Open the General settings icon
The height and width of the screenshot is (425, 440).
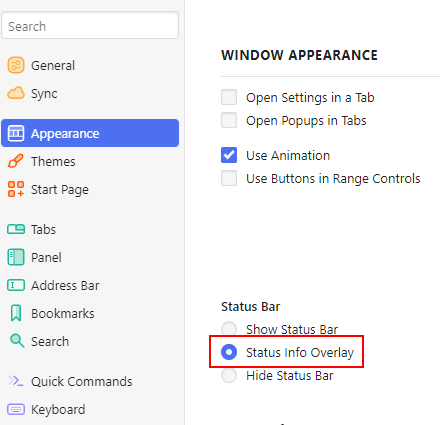tap(16, 65)
